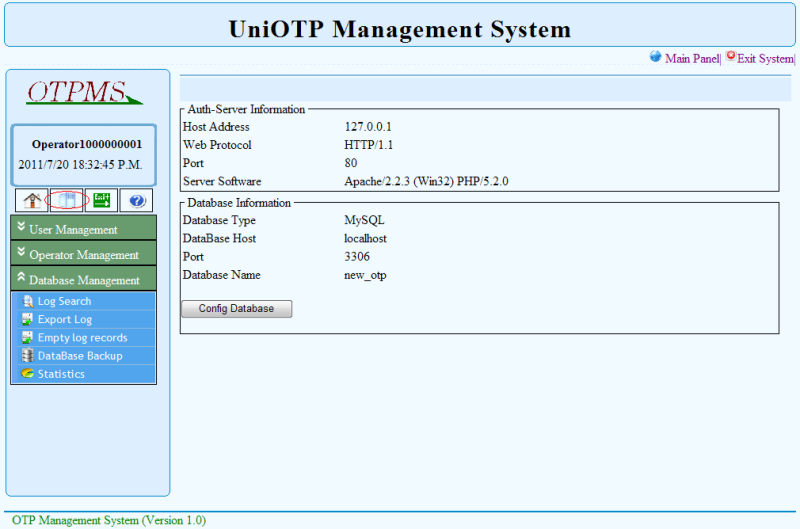The height and width of the screenshot is (529, 800).
Task: Click the DataBase Backup item icon
Action: (x=27, y=356)
